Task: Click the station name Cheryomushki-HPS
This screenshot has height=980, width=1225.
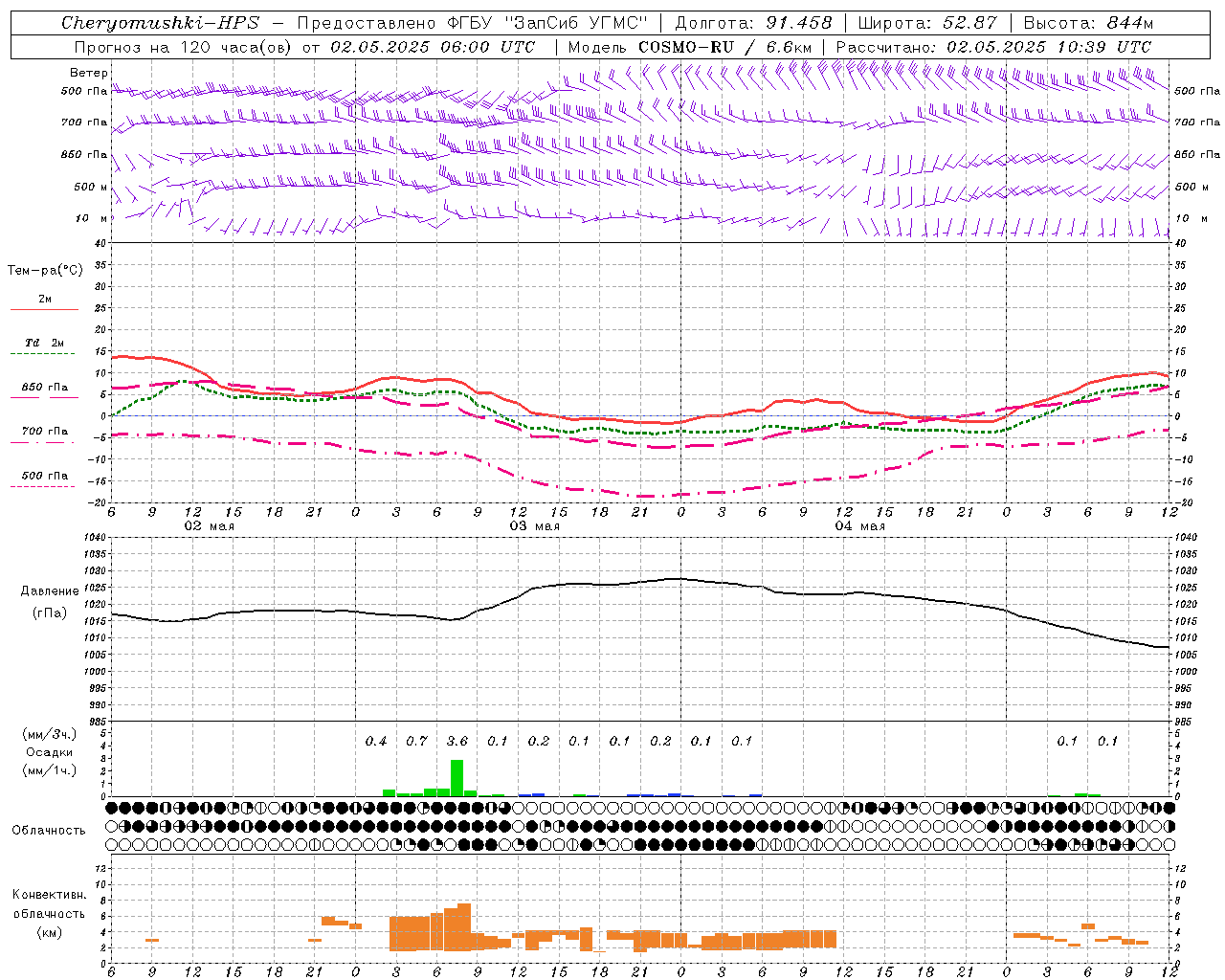Action: click(x=161, y=23)
